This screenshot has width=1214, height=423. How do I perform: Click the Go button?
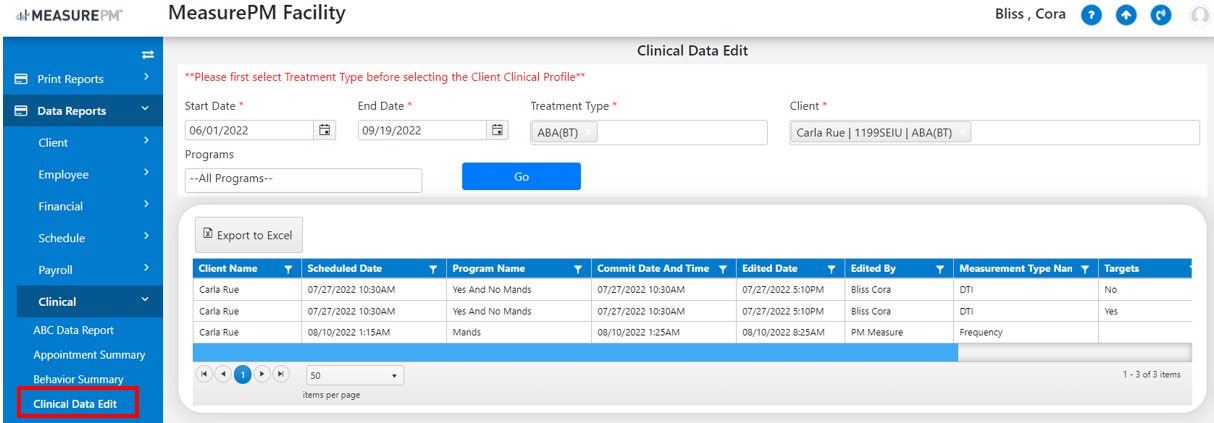tap(521, 177)
